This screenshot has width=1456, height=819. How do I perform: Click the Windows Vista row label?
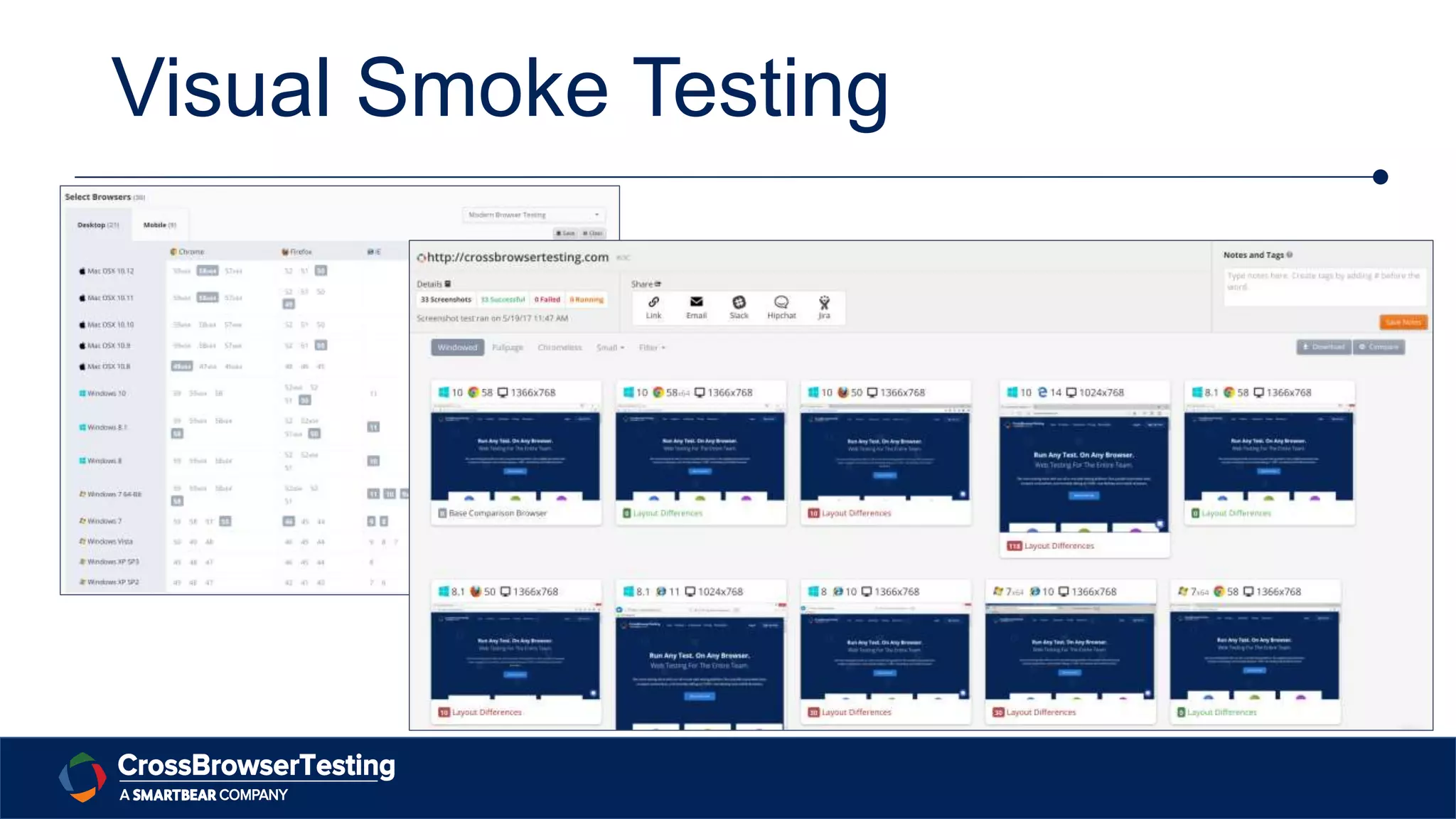(110, 542)
